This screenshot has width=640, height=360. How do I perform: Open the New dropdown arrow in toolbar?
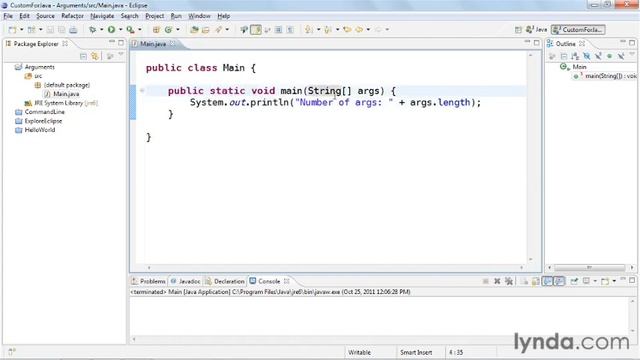[22, 30]
